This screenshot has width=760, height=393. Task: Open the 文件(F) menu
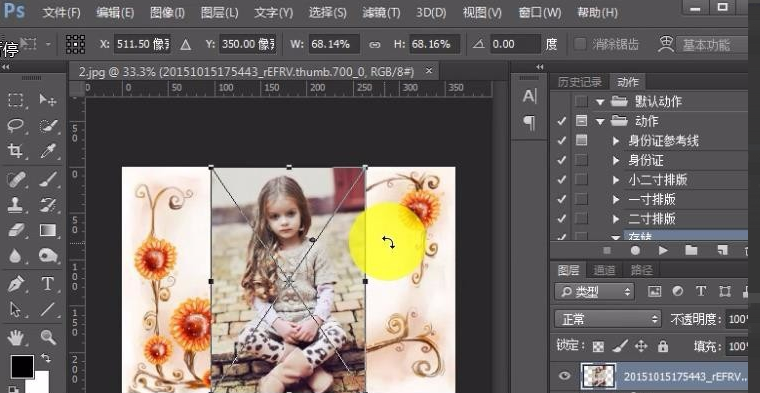coord(61,13)
